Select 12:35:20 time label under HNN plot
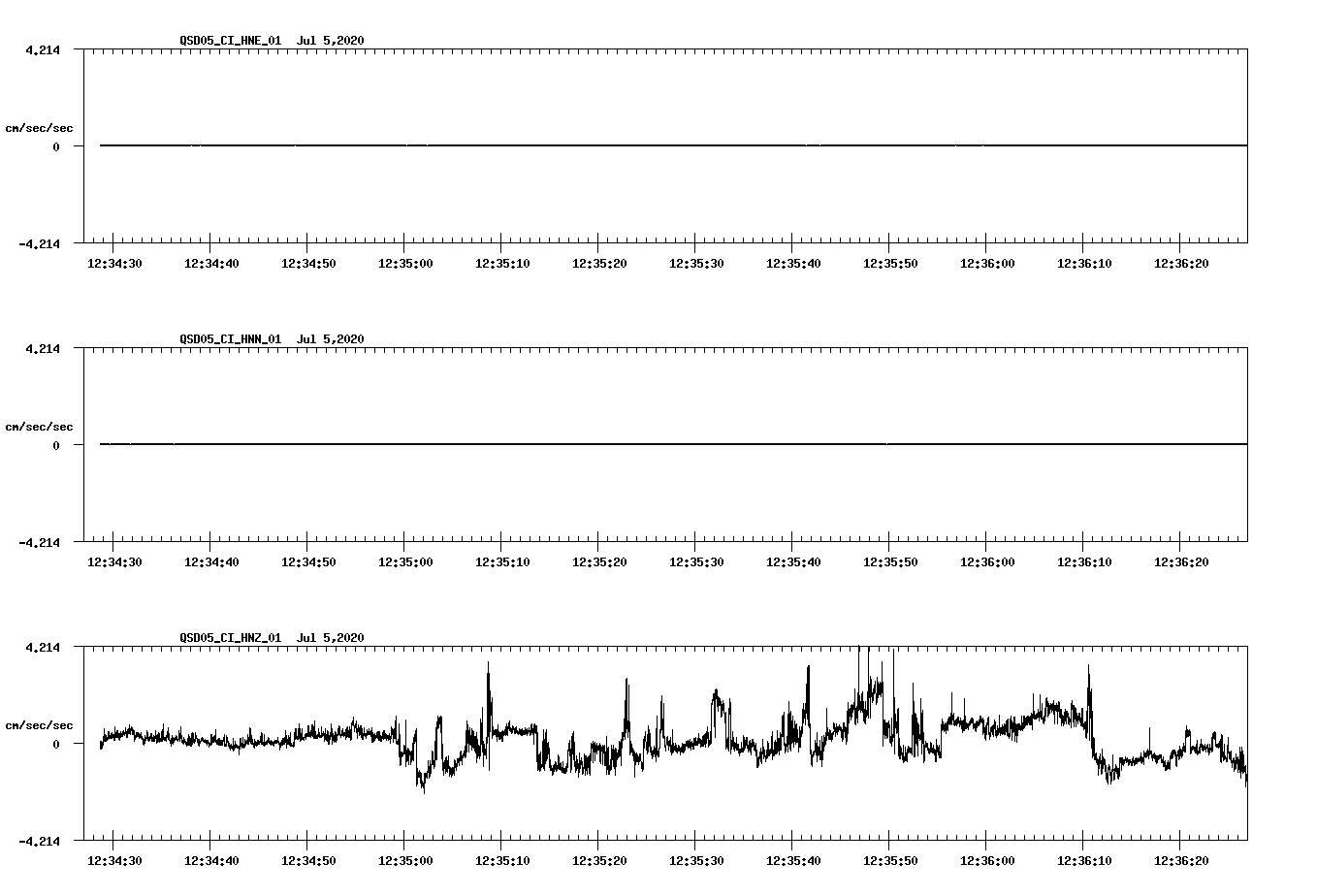This screenshot has height=896, width=1317. coord(599,562)
